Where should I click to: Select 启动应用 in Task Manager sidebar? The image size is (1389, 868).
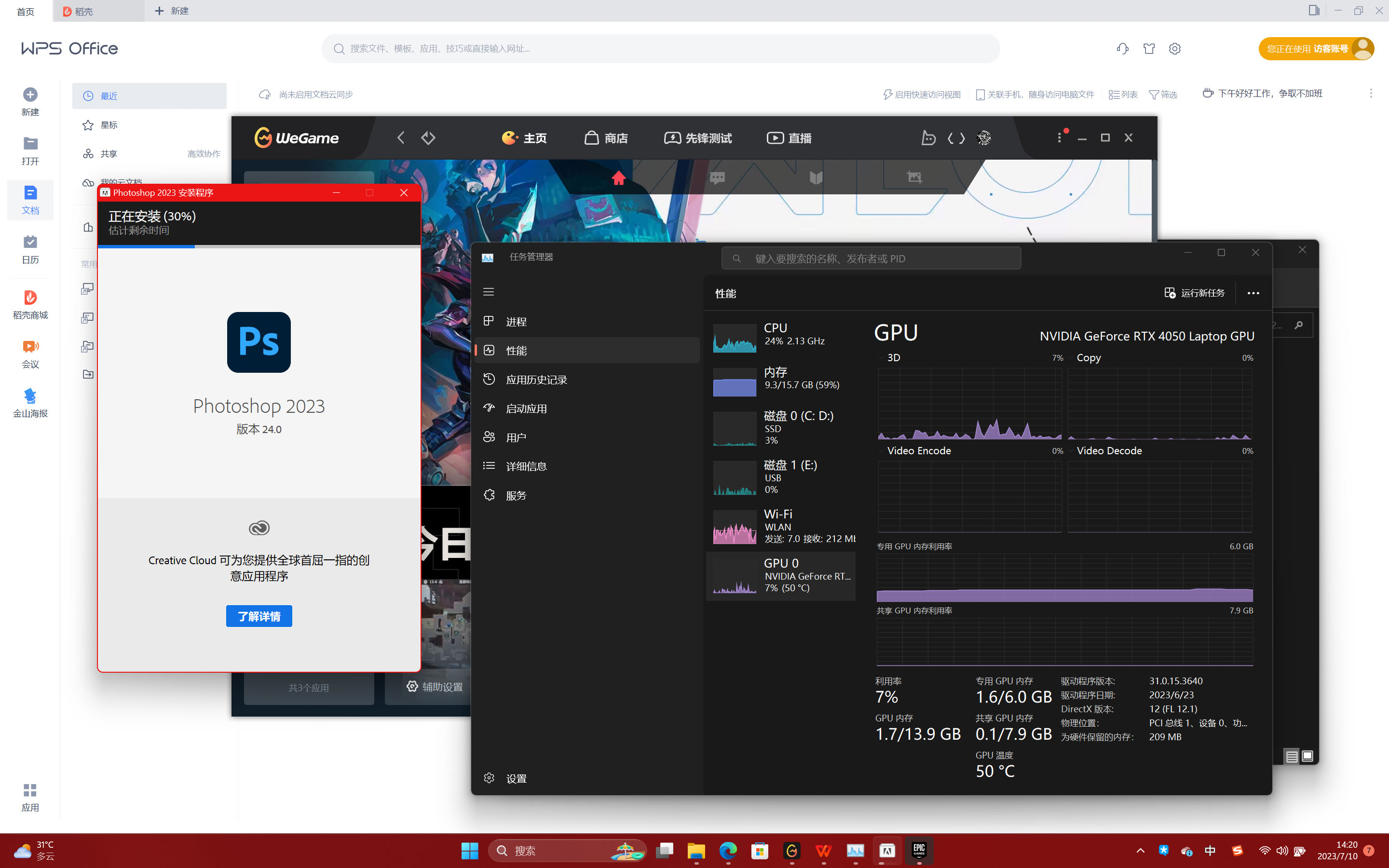click(x=526, y=409)
